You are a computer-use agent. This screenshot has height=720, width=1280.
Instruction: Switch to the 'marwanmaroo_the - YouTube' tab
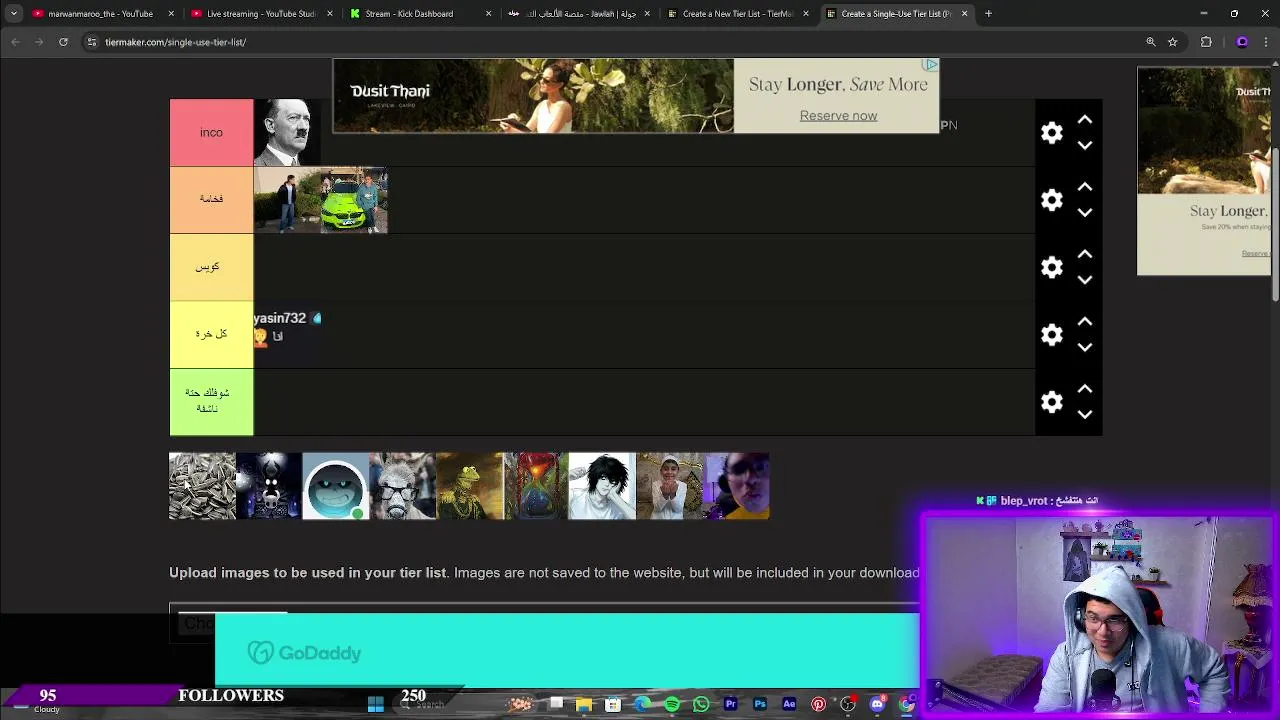pyautogui.click(x=102, y=14)
